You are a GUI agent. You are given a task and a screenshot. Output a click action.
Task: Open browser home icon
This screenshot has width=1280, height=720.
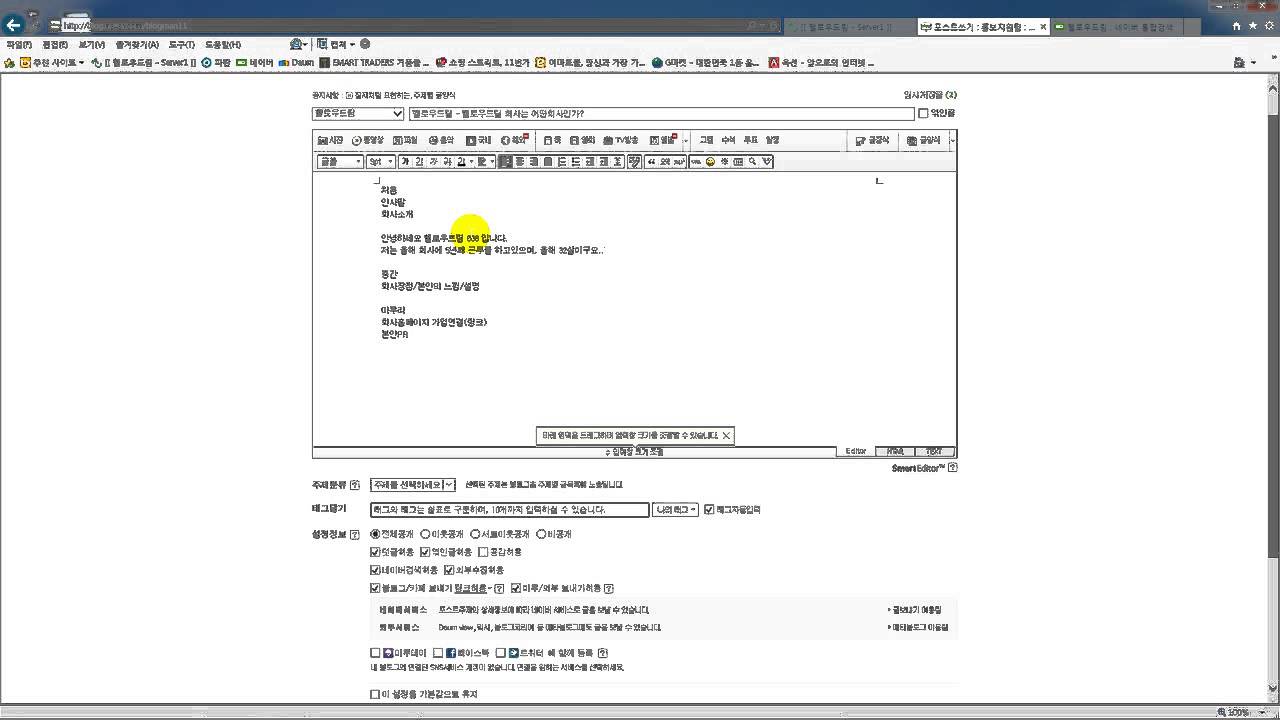[x=1237, y=26]
